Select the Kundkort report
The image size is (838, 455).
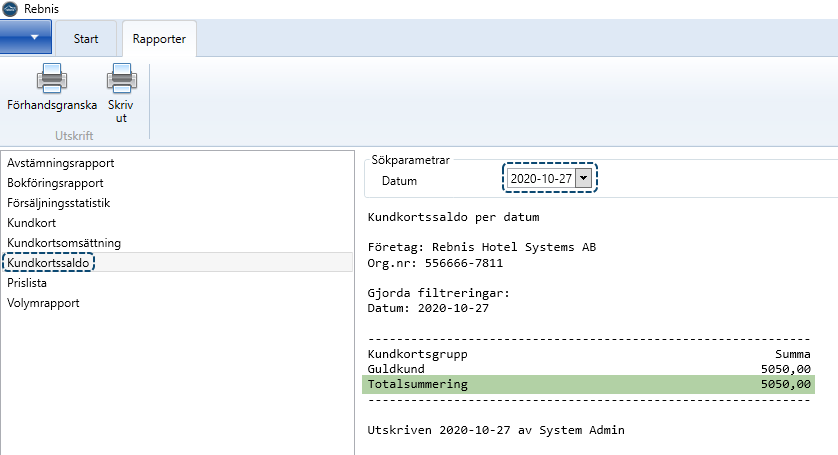coord(32,223)
